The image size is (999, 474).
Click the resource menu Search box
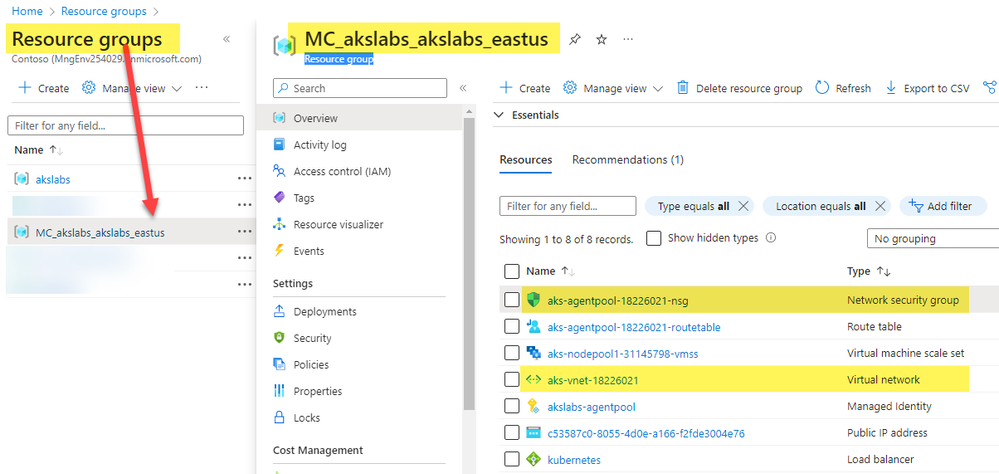[x=360, y=88]
